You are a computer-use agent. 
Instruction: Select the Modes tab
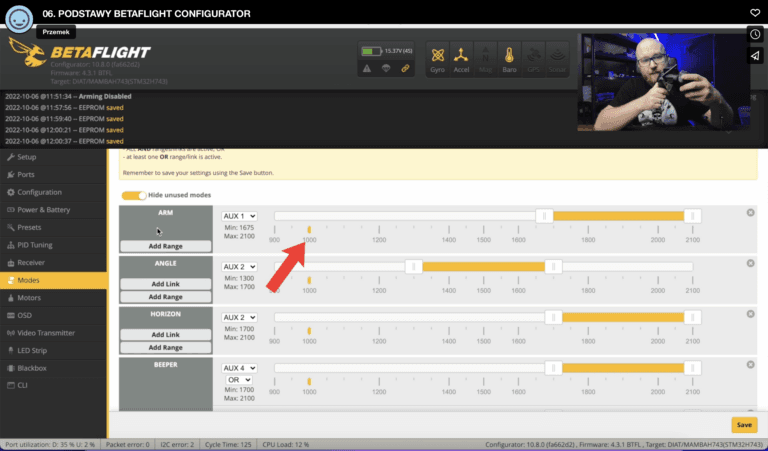pos(53,281)
